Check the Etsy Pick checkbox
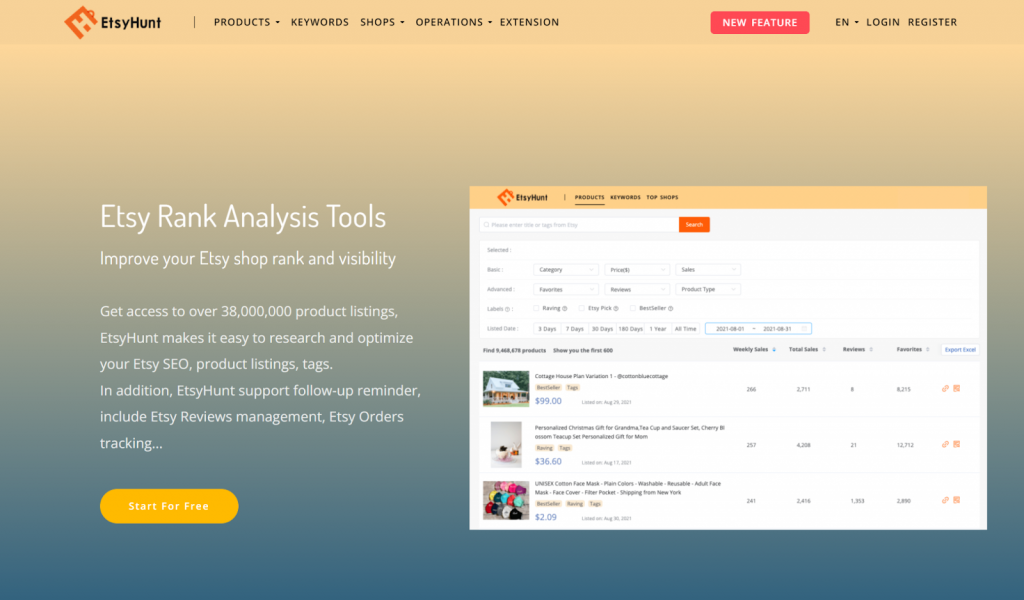The image size is (1024, 600). 582,309
